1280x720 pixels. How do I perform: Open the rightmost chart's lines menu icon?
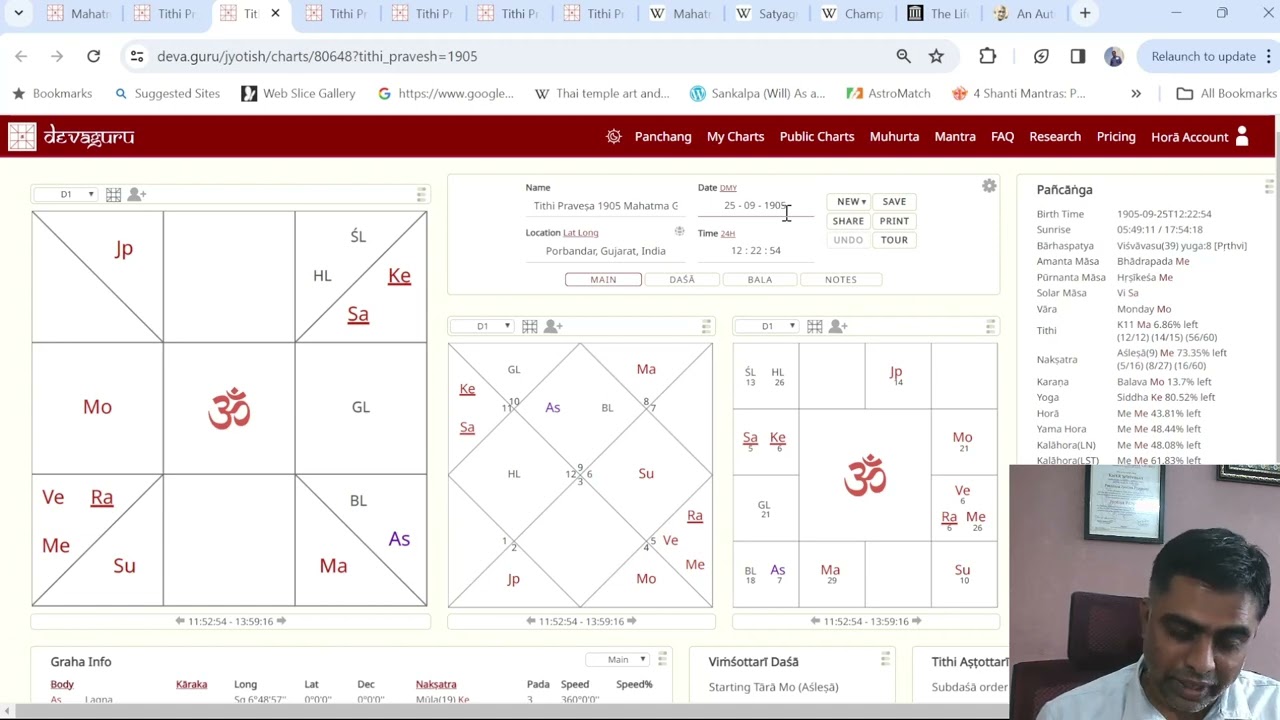point(991,326)
